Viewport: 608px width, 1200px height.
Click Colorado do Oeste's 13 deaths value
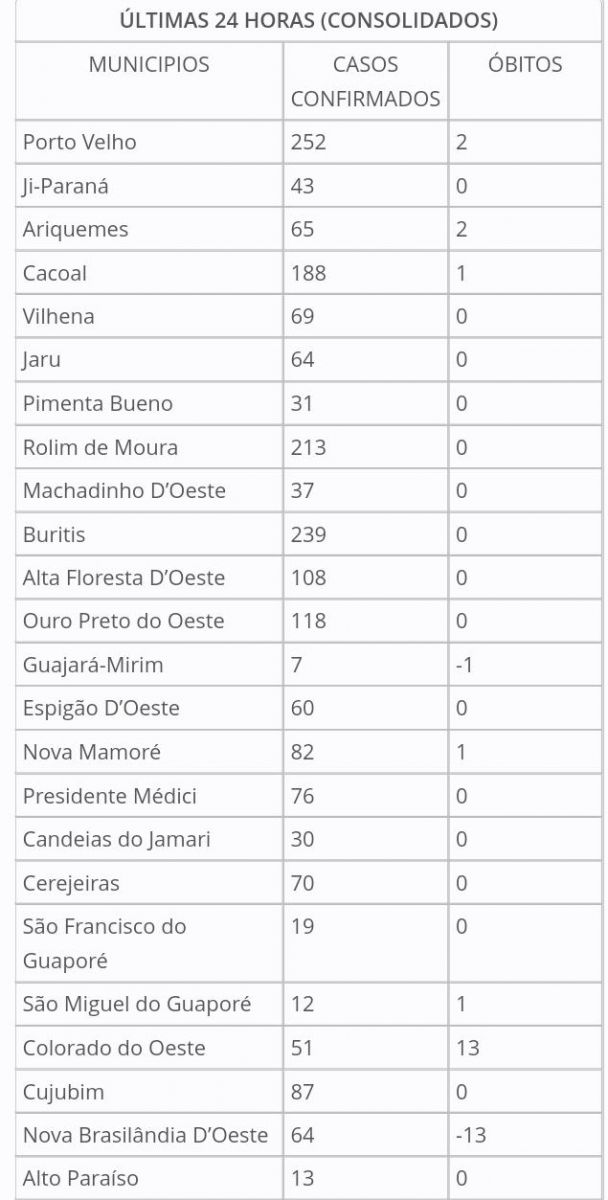(468, 1047)
